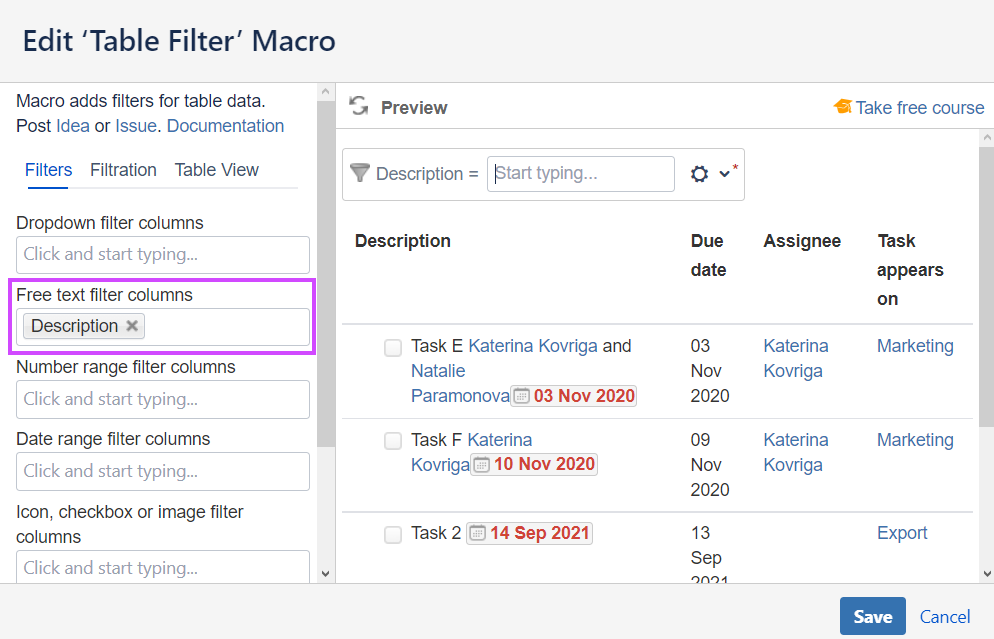Click the filter funnel icon
This screenshot has width=994, height=639.
pos(360,172)
